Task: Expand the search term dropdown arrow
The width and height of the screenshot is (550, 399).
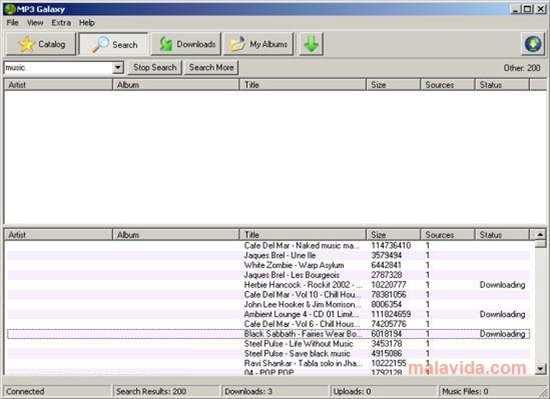Action: [118, 67]
